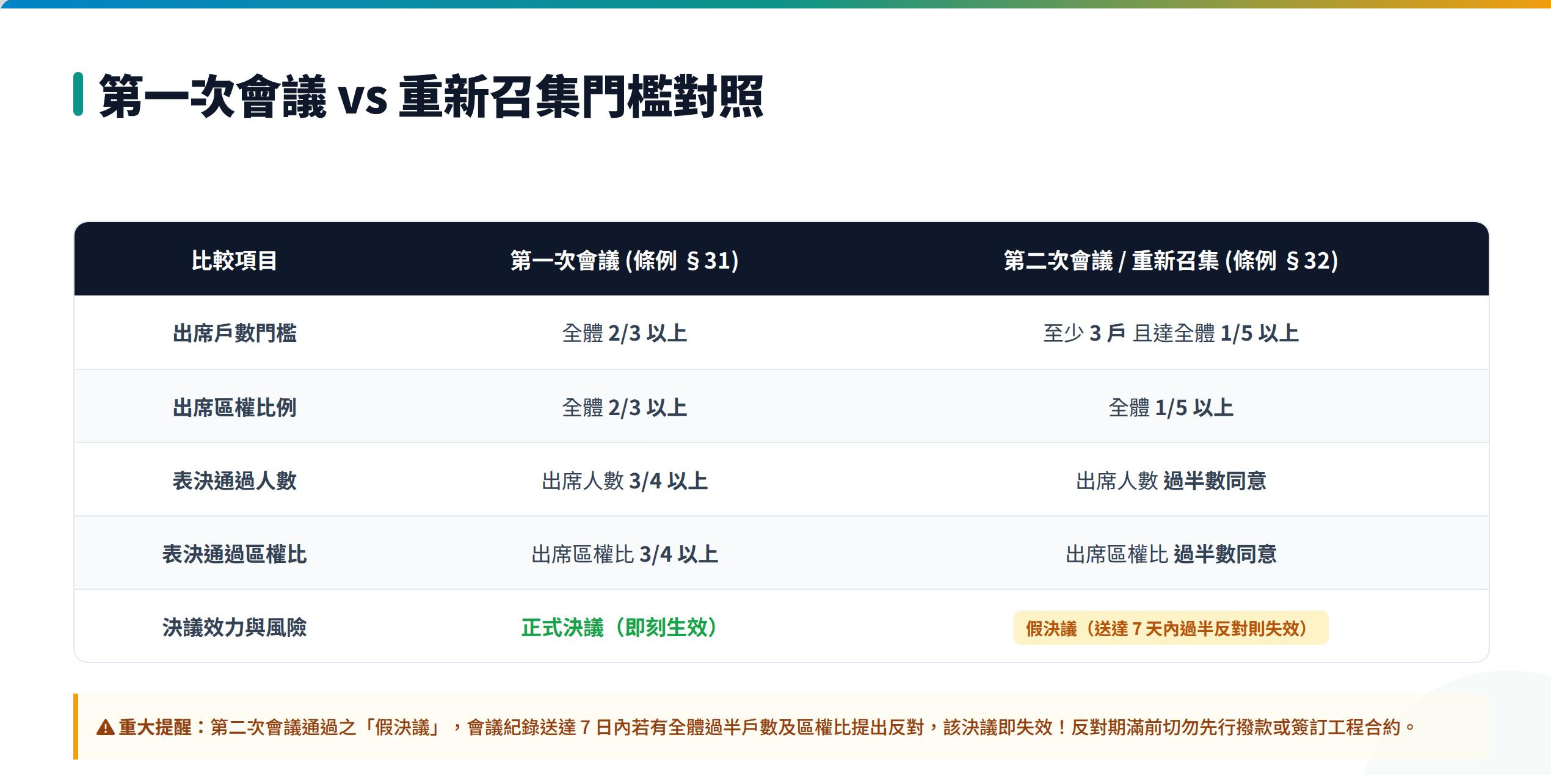Viewport: 1552px width, 775px height.
Task: Click the yellow 假決議 badge
Action: coord(1171,628)
